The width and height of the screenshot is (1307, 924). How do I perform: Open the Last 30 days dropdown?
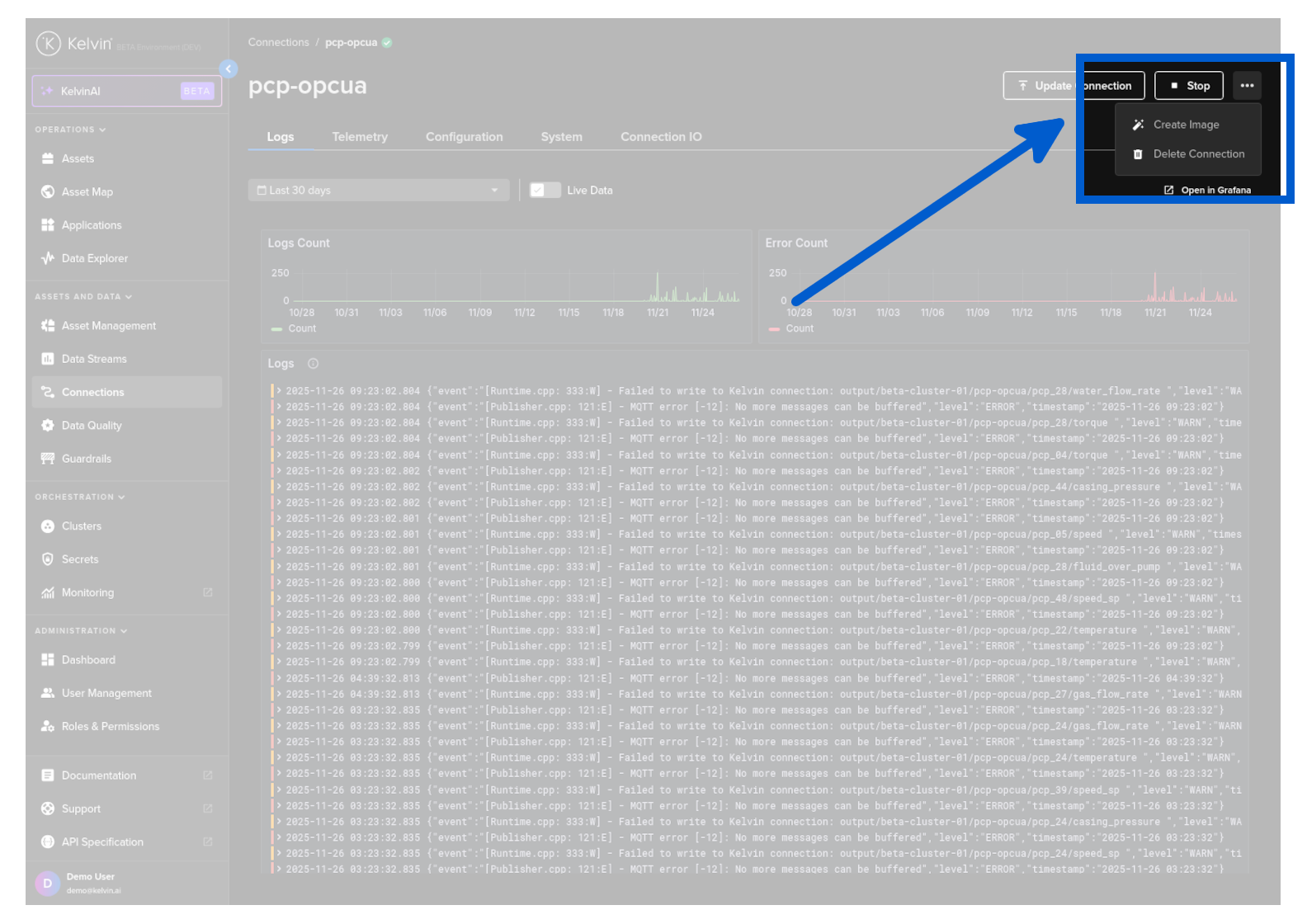click(378, 191)
